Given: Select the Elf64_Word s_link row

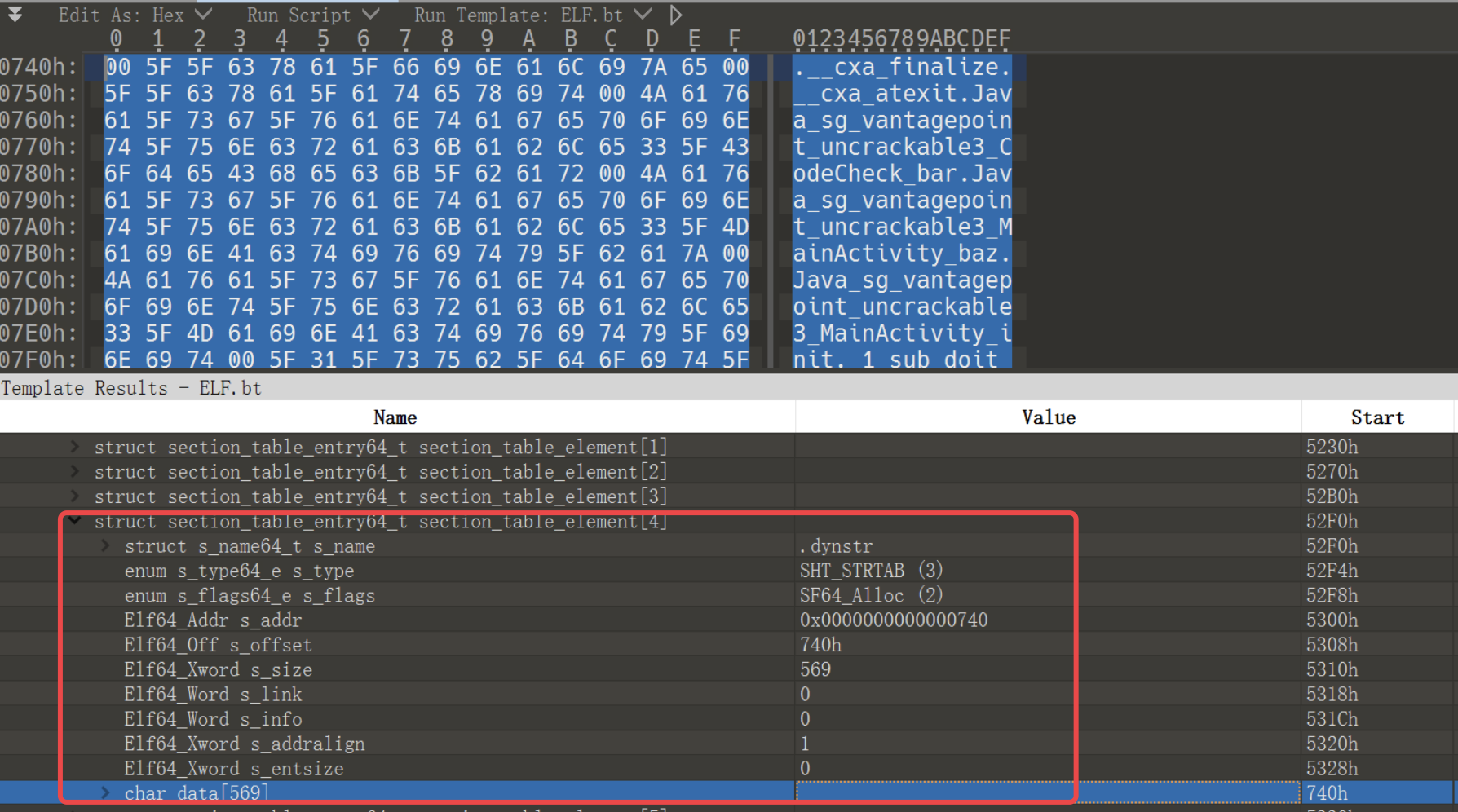Looking at the screenshot, I should [727, 694].
